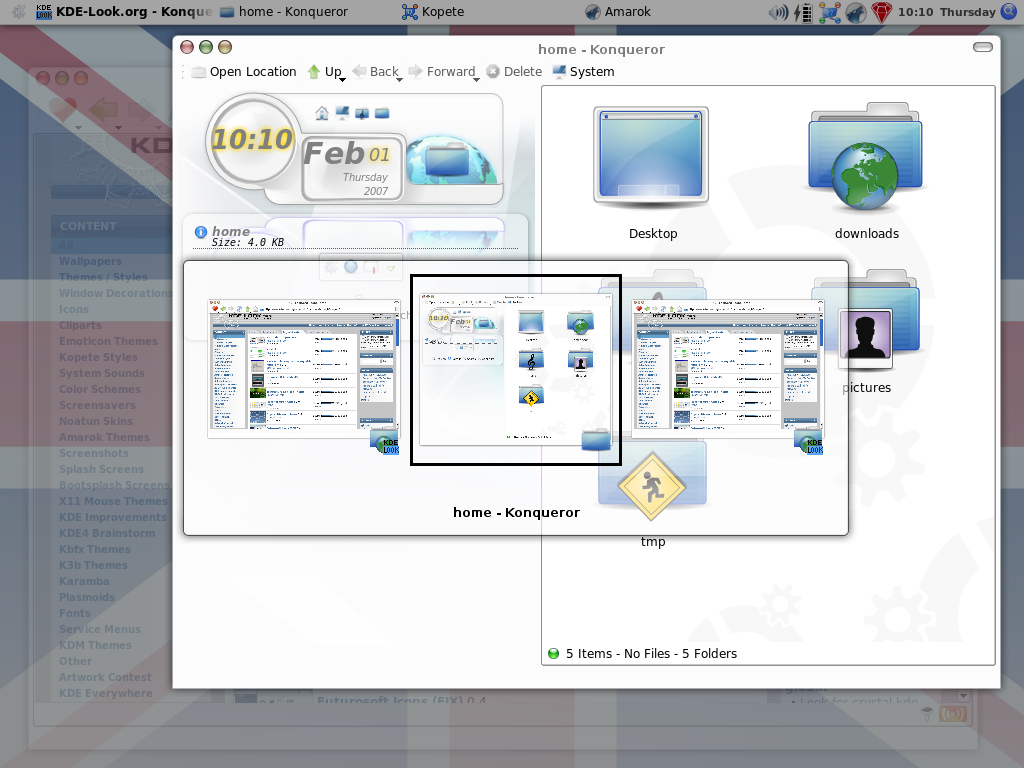Click the Service Menus link in KDE-Look
This screenshot has height=768, width=1024.
[x=100, y=629]
